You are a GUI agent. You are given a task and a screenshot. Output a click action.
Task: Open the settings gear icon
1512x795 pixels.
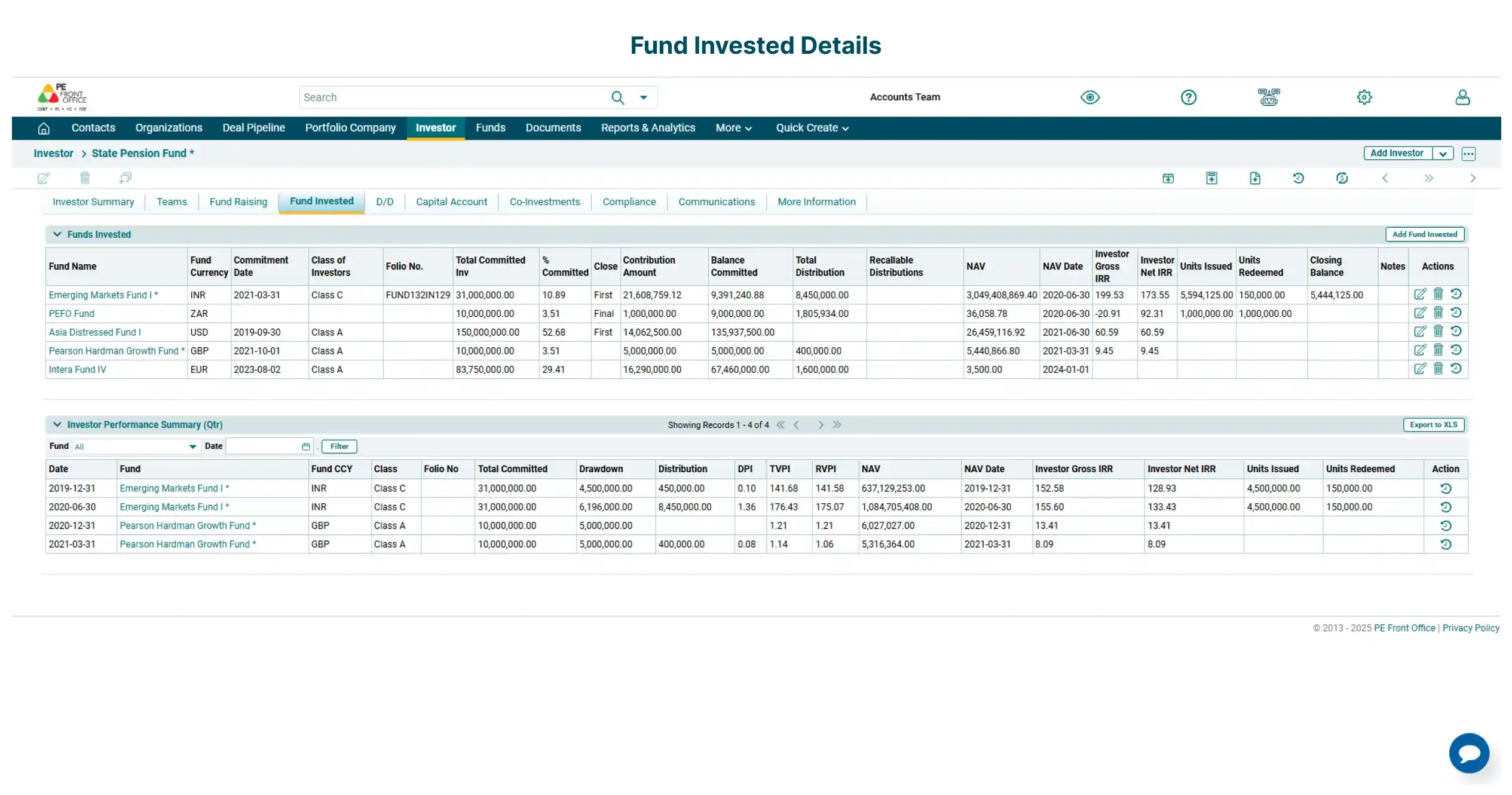pyautogui.click(x=1364, y=97)
